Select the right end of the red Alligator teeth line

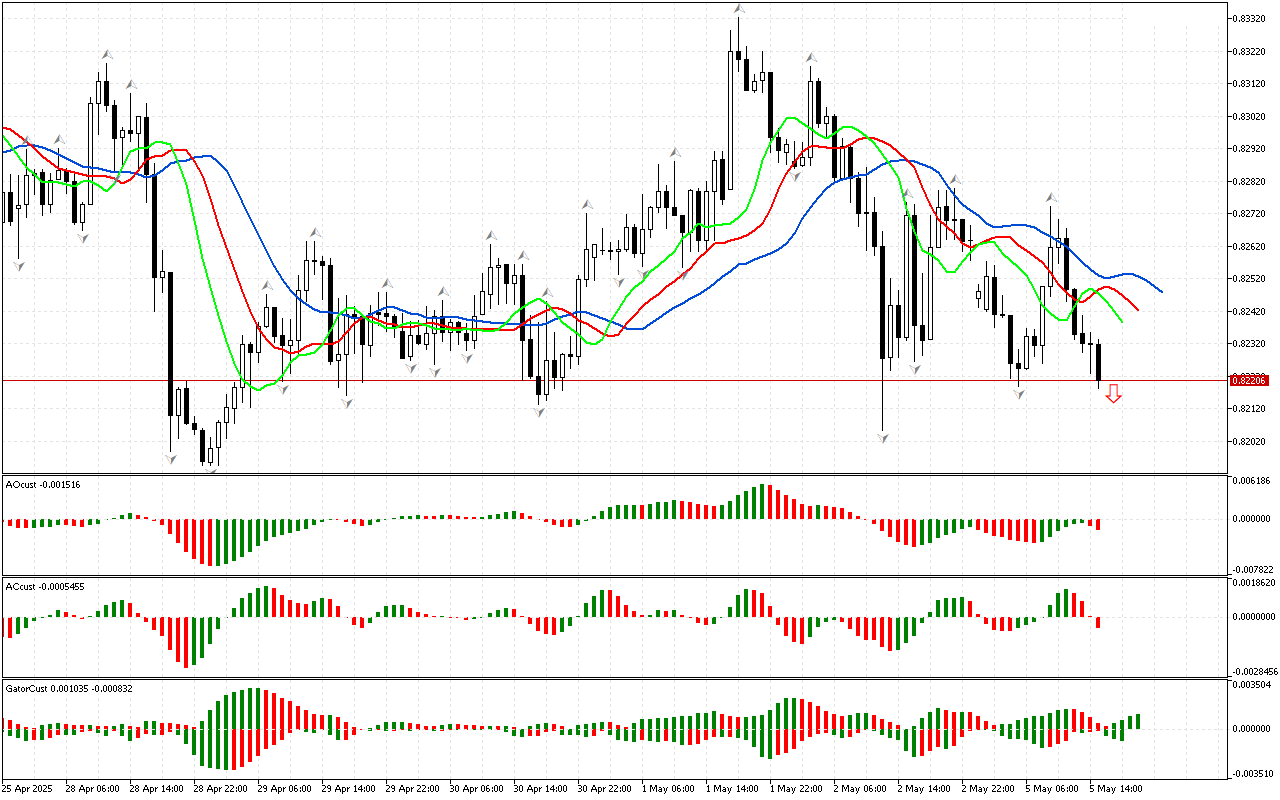(1138, 309)
